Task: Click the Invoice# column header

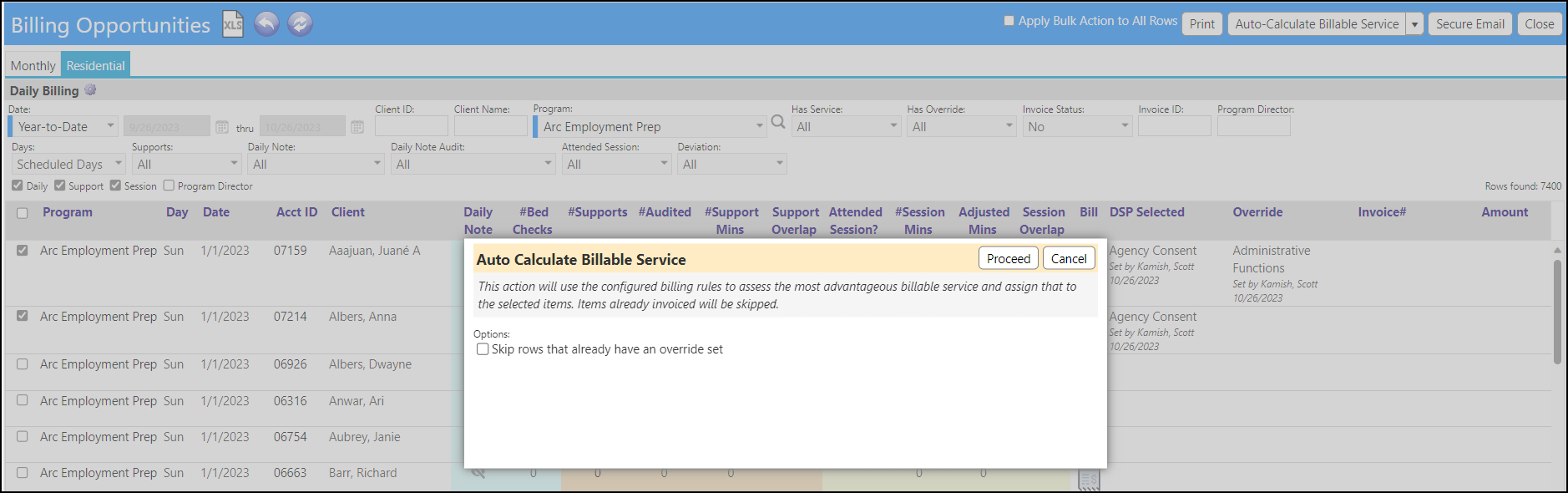Action: click(1382, 212)
